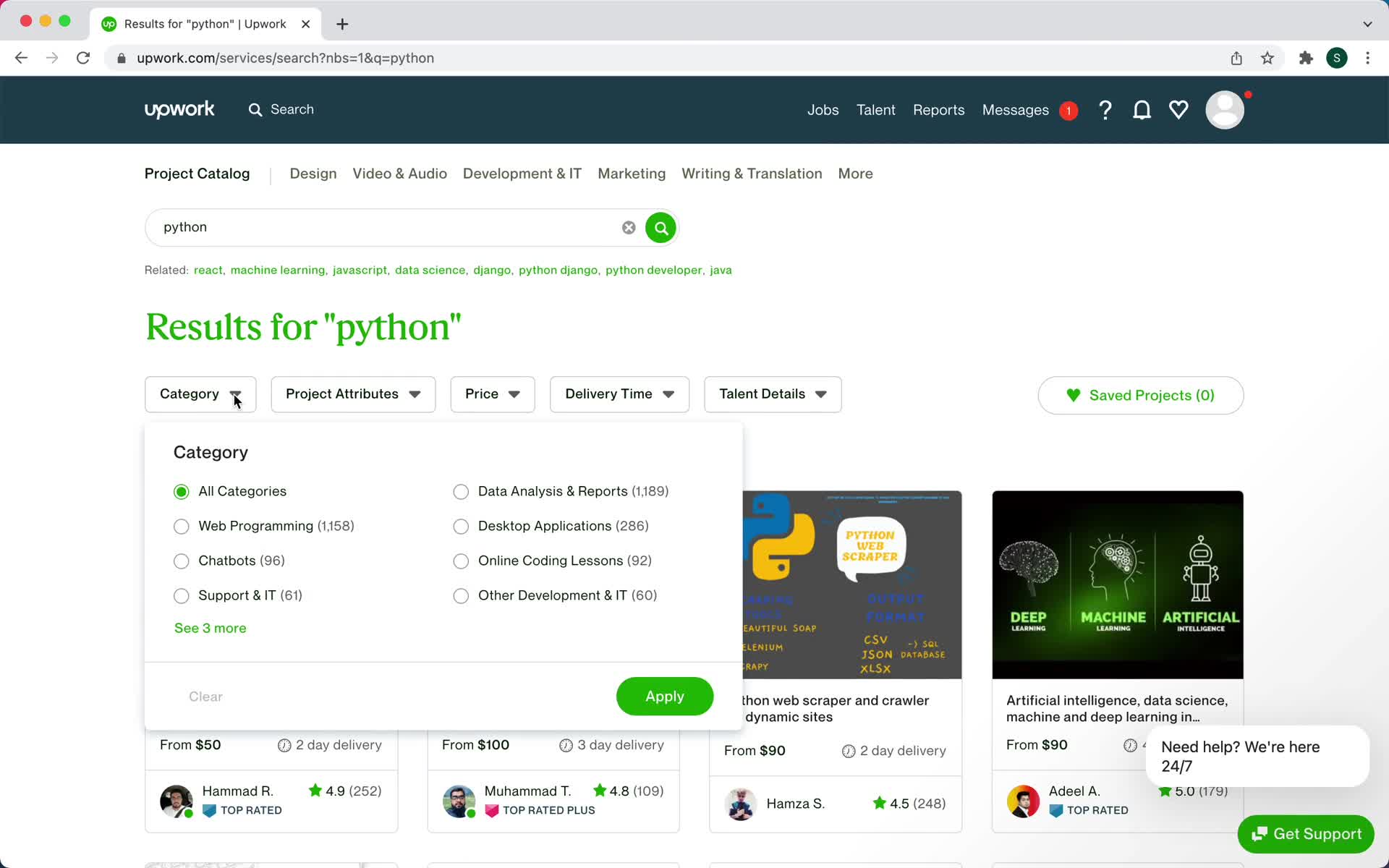This screenshot has width=1389, height=868.
Task: Click the magnifier icon in header search
Action: [x=255, y=110]
